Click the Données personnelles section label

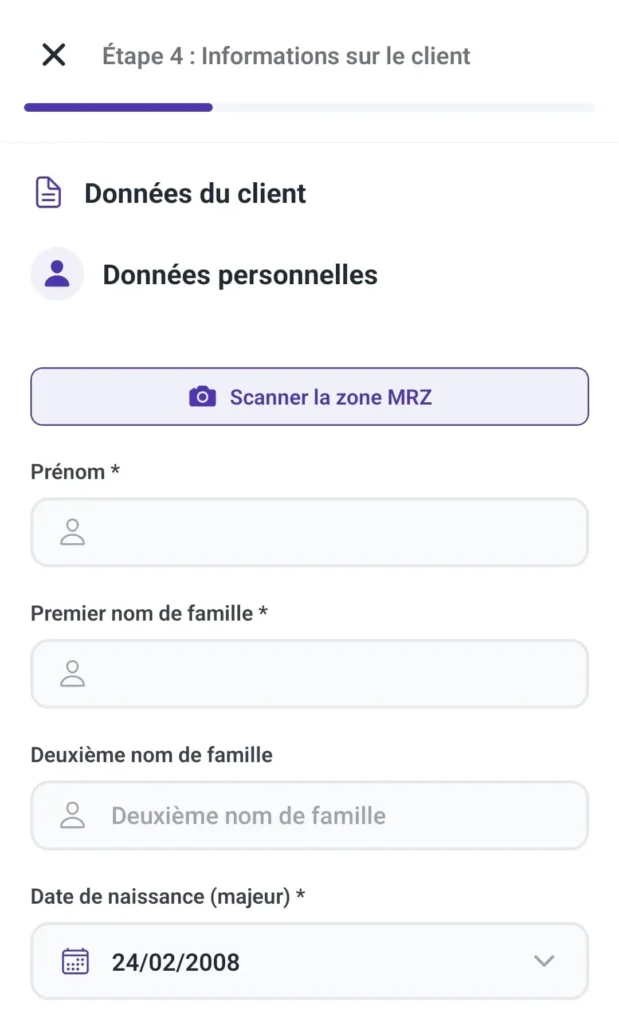click(x=240, y=274)
